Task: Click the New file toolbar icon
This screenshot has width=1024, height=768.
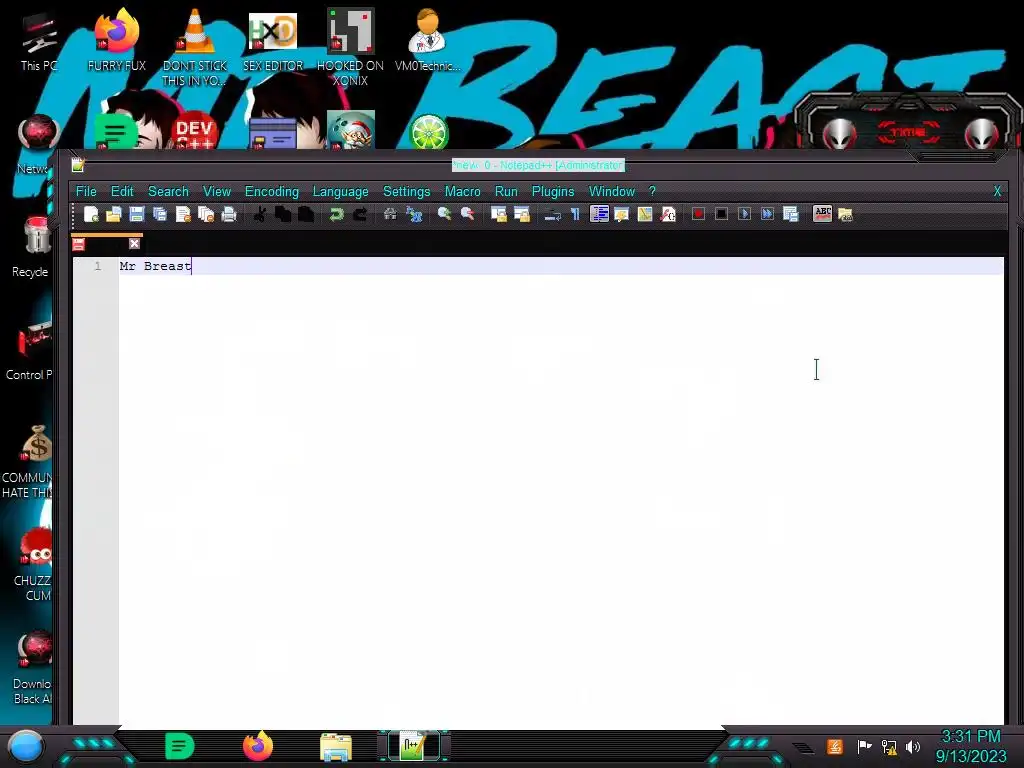Action: (x=91, y=214)
